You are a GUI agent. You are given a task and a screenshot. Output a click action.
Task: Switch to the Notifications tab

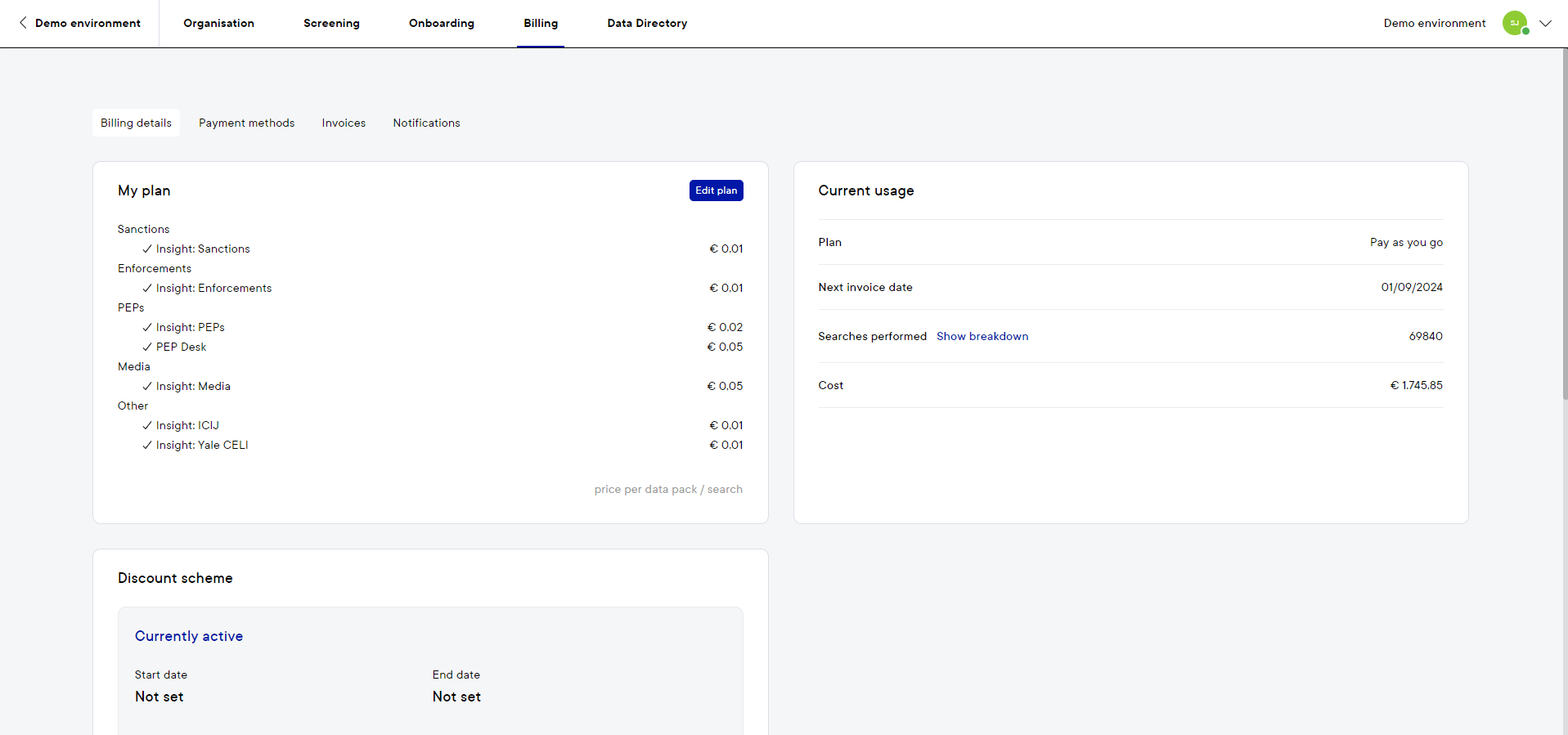[426, 123]
